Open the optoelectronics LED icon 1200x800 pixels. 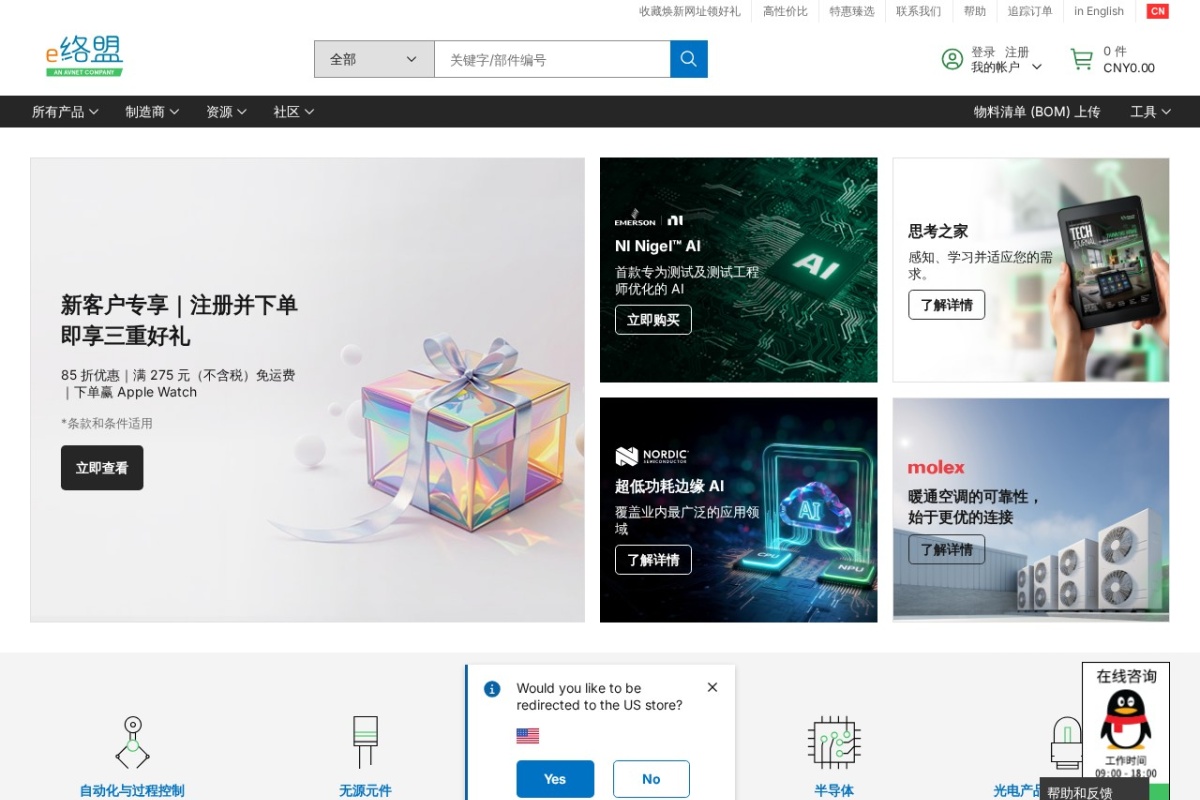pyautogui.click(x=1067, y=742)
